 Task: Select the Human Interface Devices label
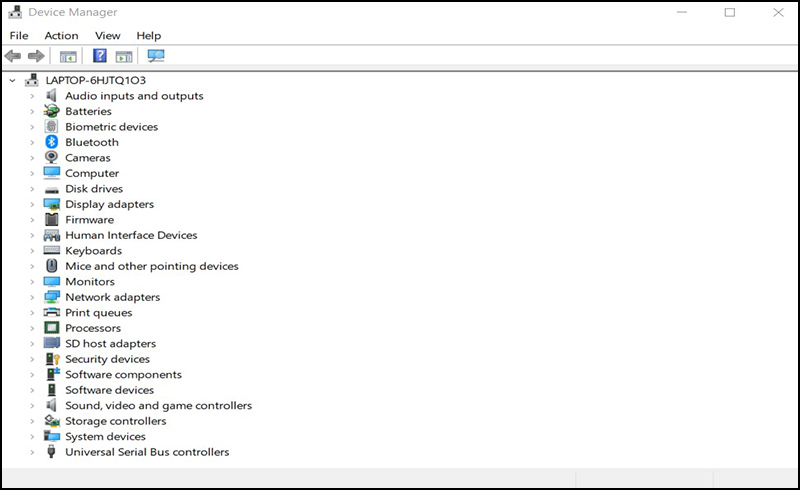click(x=131, y=235)
